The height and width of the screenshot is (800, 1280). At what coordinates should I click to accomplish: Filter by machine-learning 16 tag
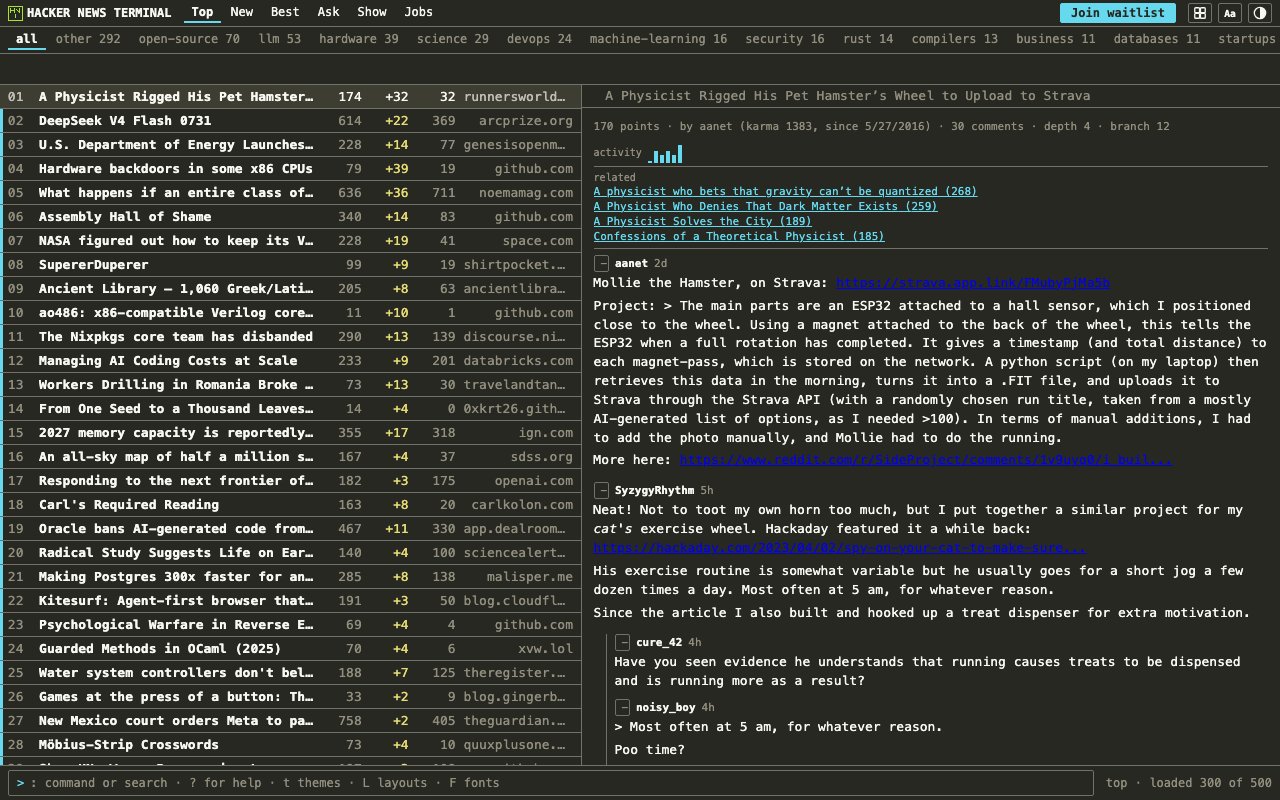click(658, 39)
